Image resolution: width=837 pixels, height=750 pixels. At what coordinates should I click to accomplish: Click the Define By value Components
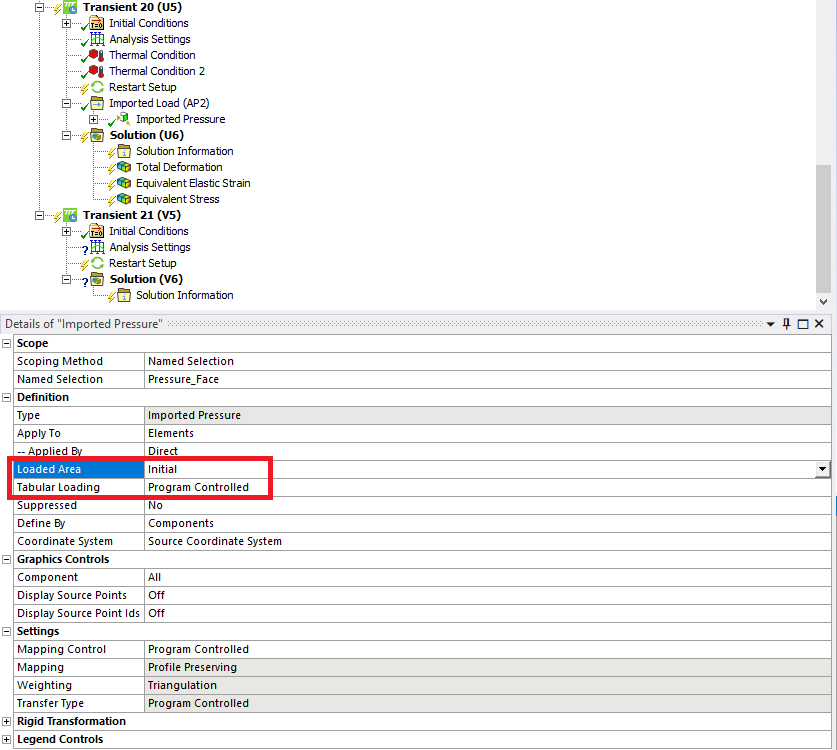coord(487,524)
